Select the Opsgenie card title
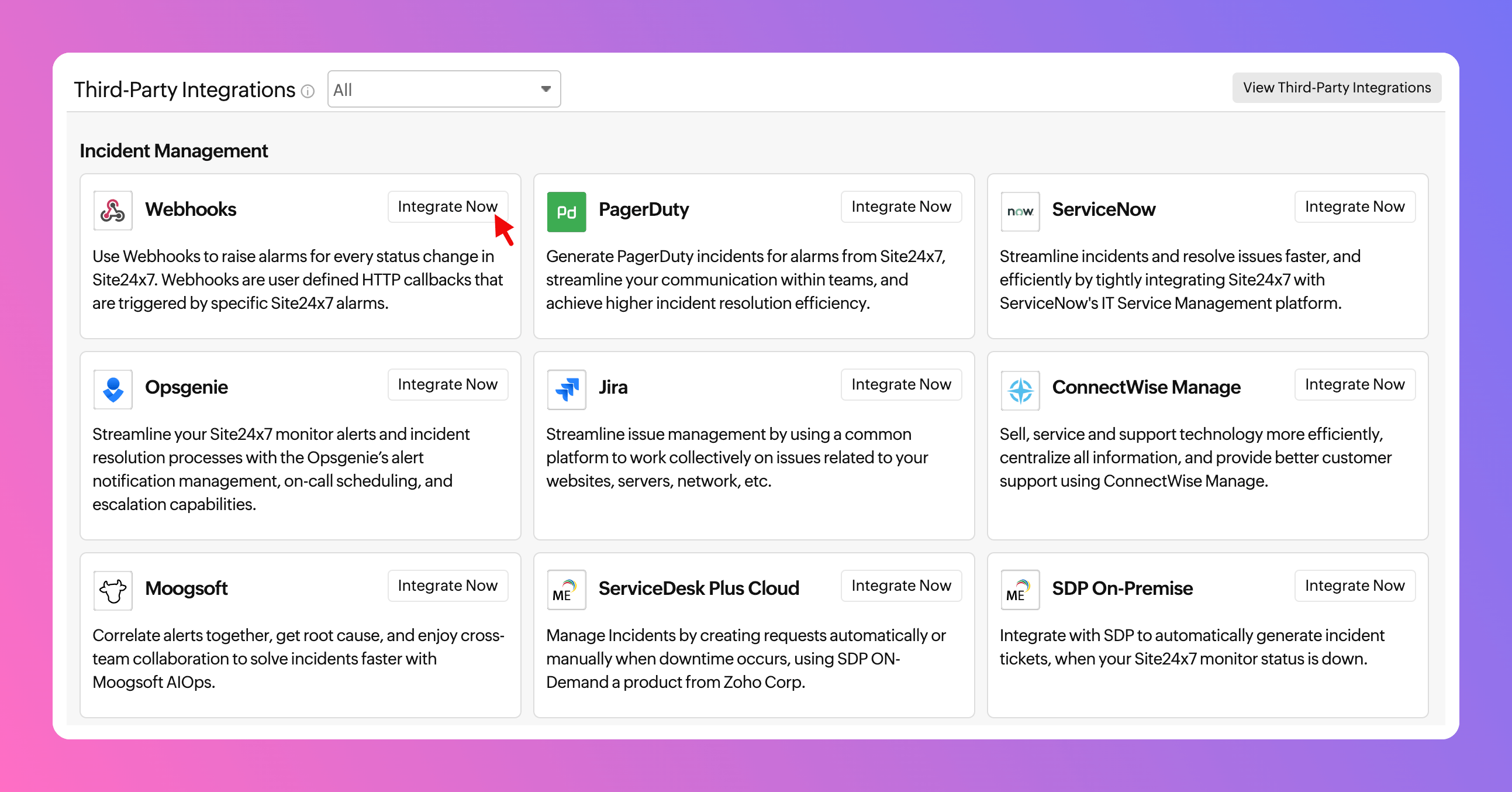 (x=186, y=387)
